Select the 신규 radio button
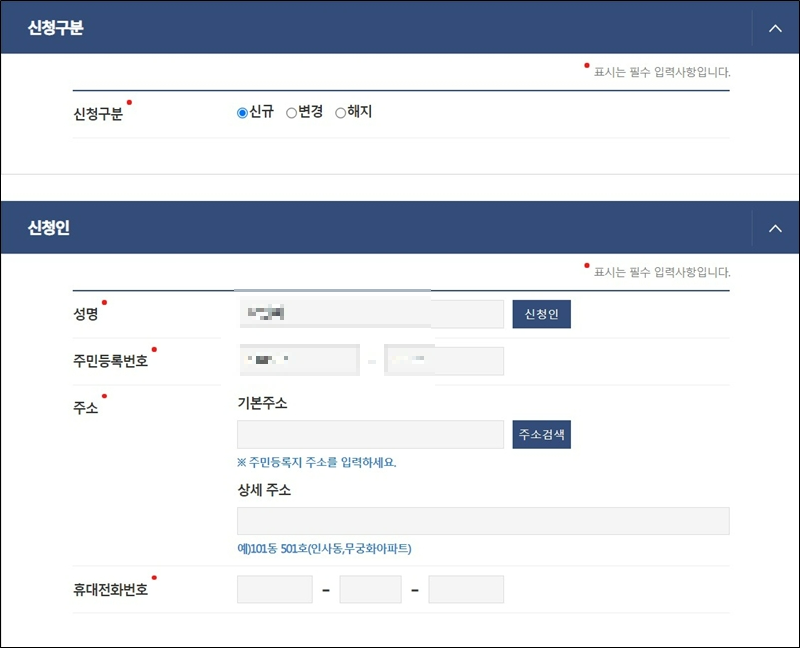This screenshot has height=648, width=800. (242, 112)
